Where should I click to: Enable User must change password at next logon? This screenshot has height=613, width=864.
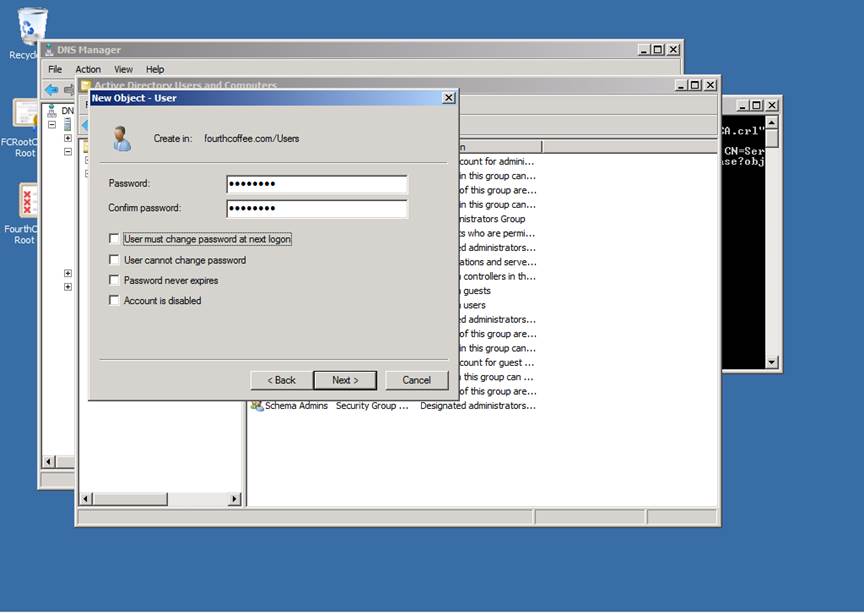coord(114,239)
